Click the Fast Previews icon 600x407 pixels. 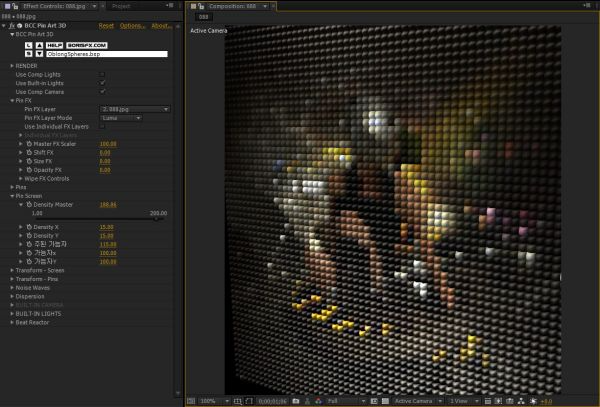click(499, 401)
